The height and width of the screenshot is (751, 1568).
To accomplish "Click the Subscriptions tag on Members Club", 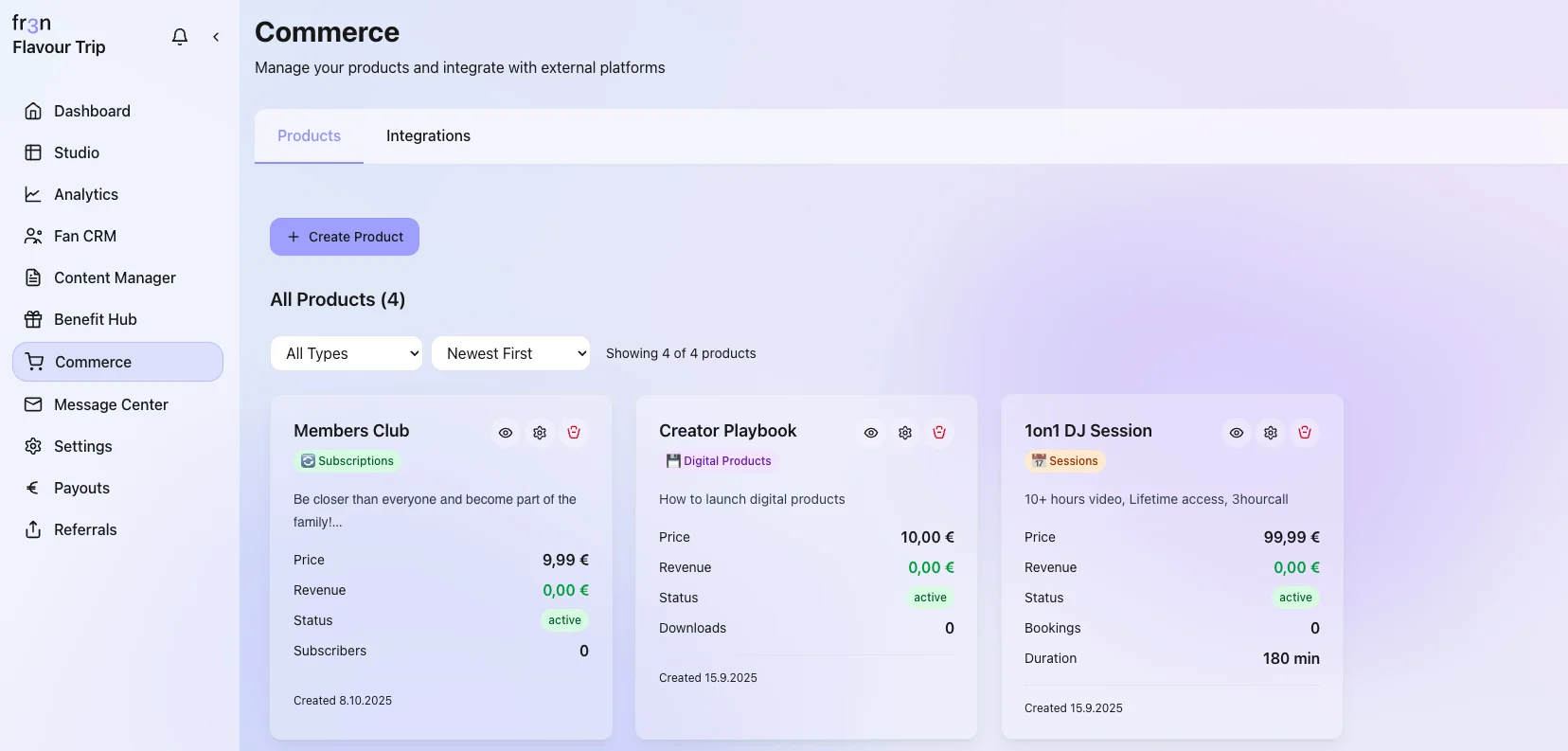I will [x=347, y=461].
